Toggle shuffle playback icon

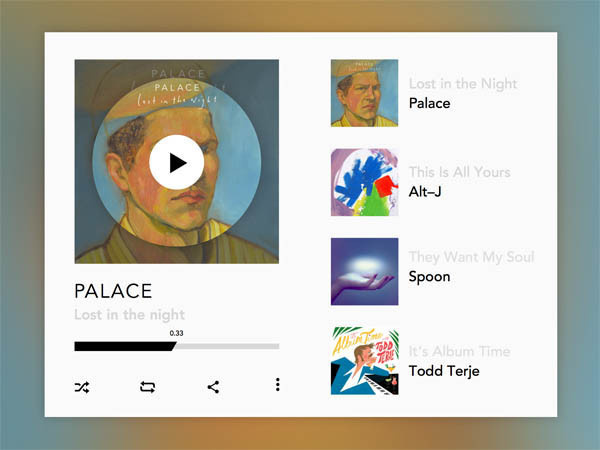[82, 387]
